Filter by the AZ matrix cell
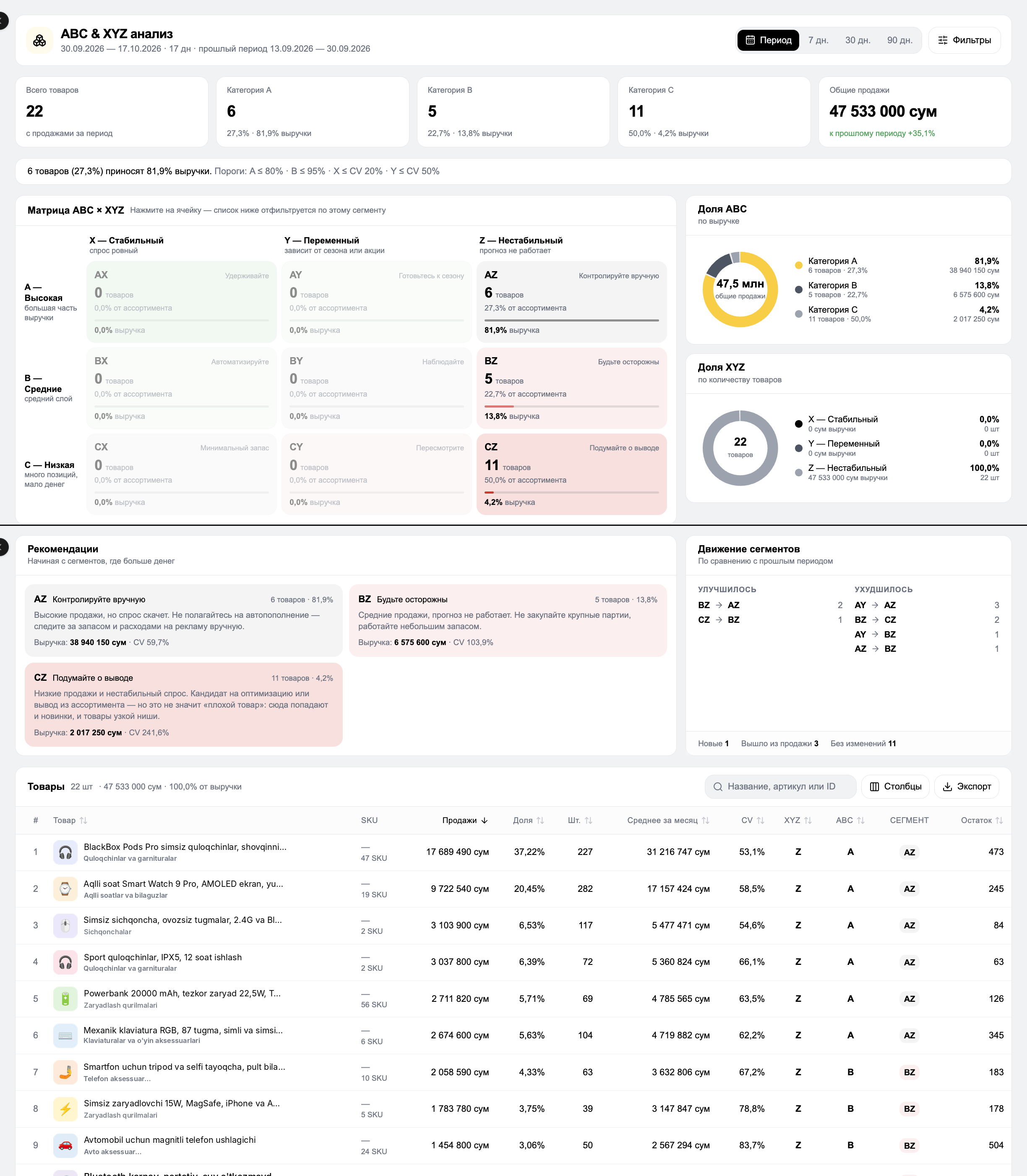1027x1176 pixels. point(571,302)
